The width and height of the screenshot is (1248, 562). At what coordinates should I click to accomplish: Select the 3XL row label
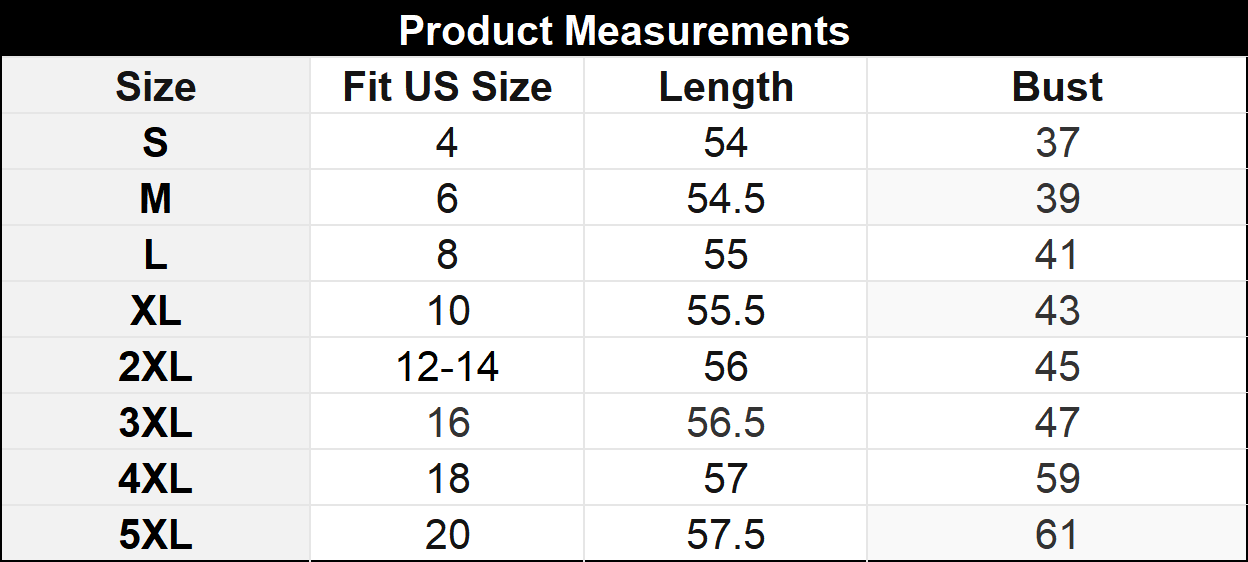[155, 423]
